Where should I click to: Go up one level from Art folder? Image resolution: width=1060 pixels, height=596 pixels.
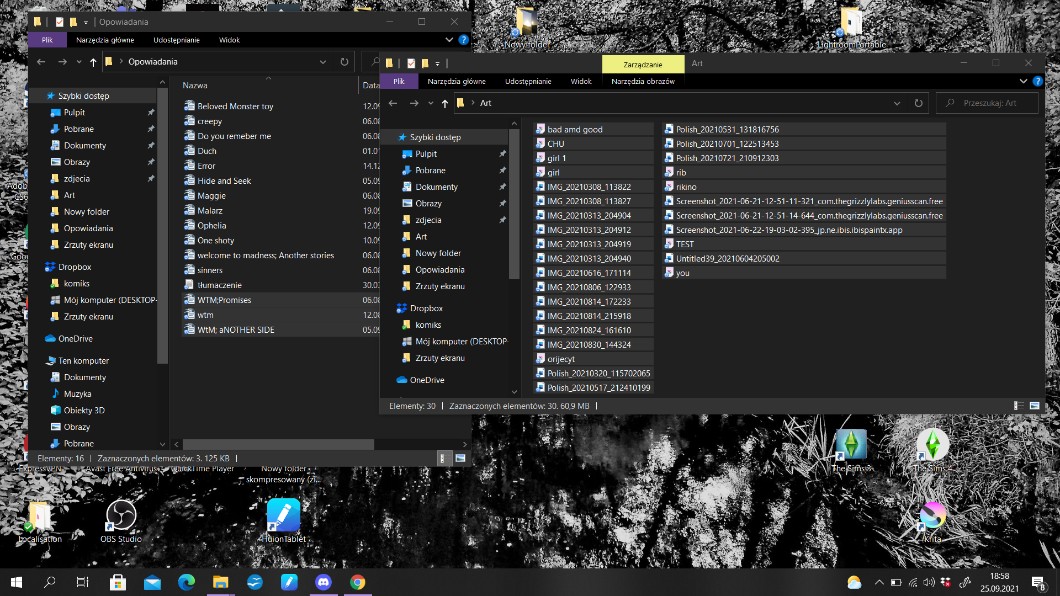[x=445, y=103]
